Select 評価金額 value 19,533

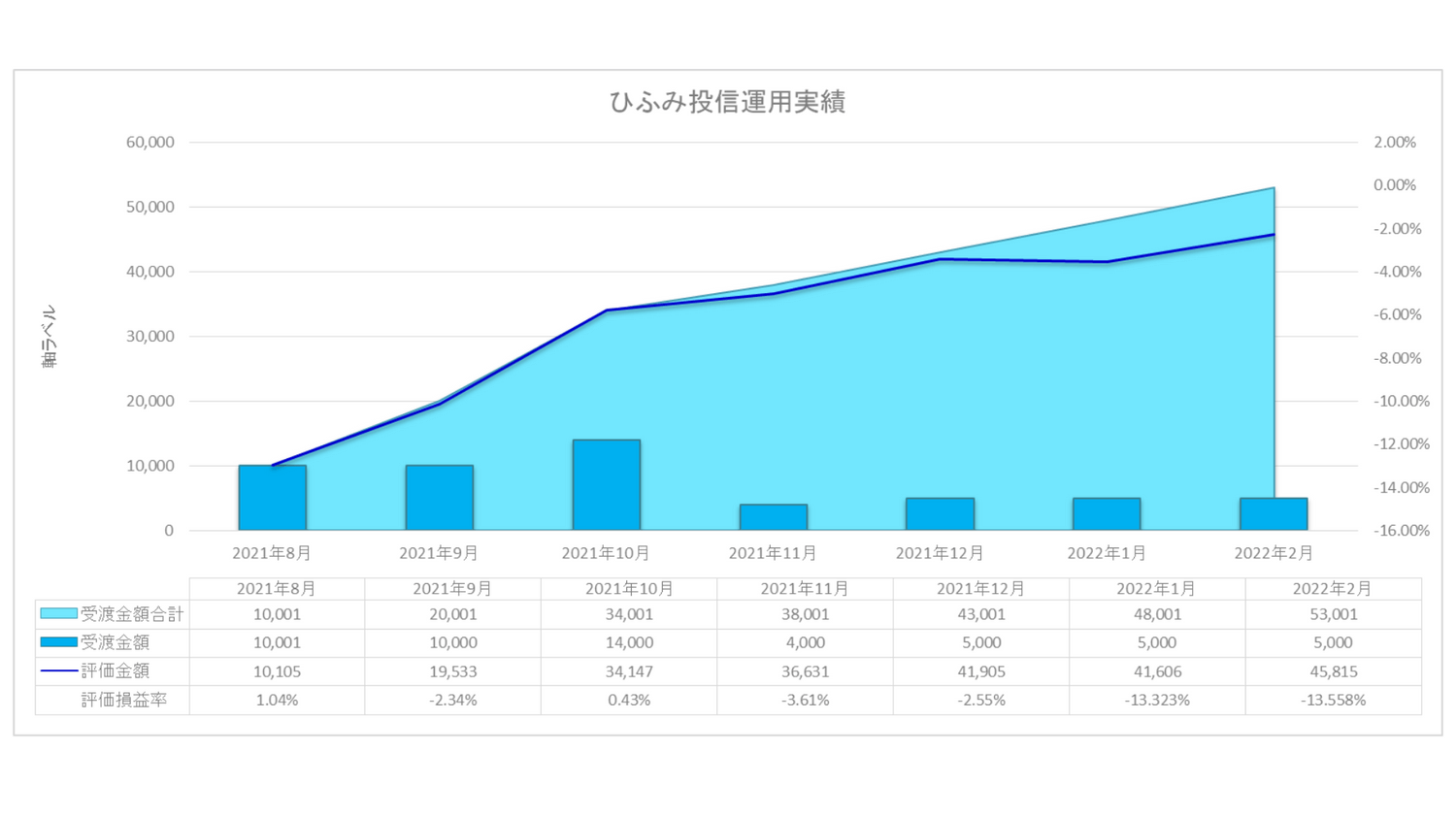coord(453,671)
